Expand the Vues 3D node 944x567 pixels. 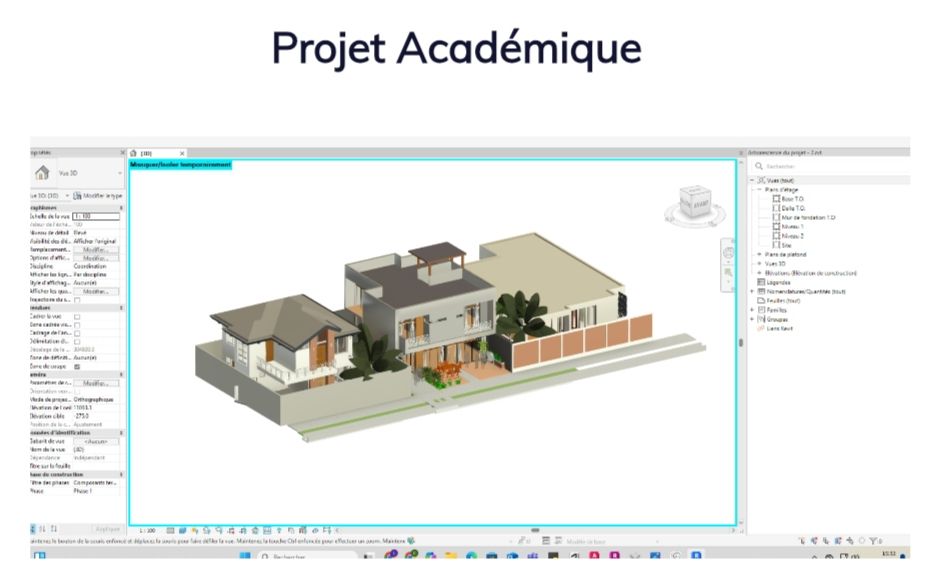point(759,264)
